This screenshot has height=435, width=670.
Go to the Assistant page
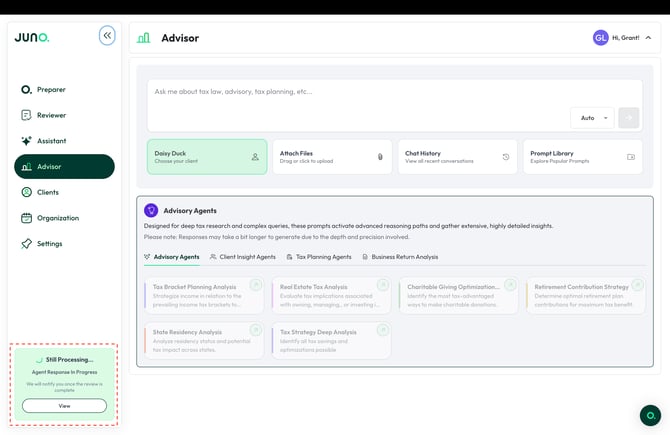point(64,141)
